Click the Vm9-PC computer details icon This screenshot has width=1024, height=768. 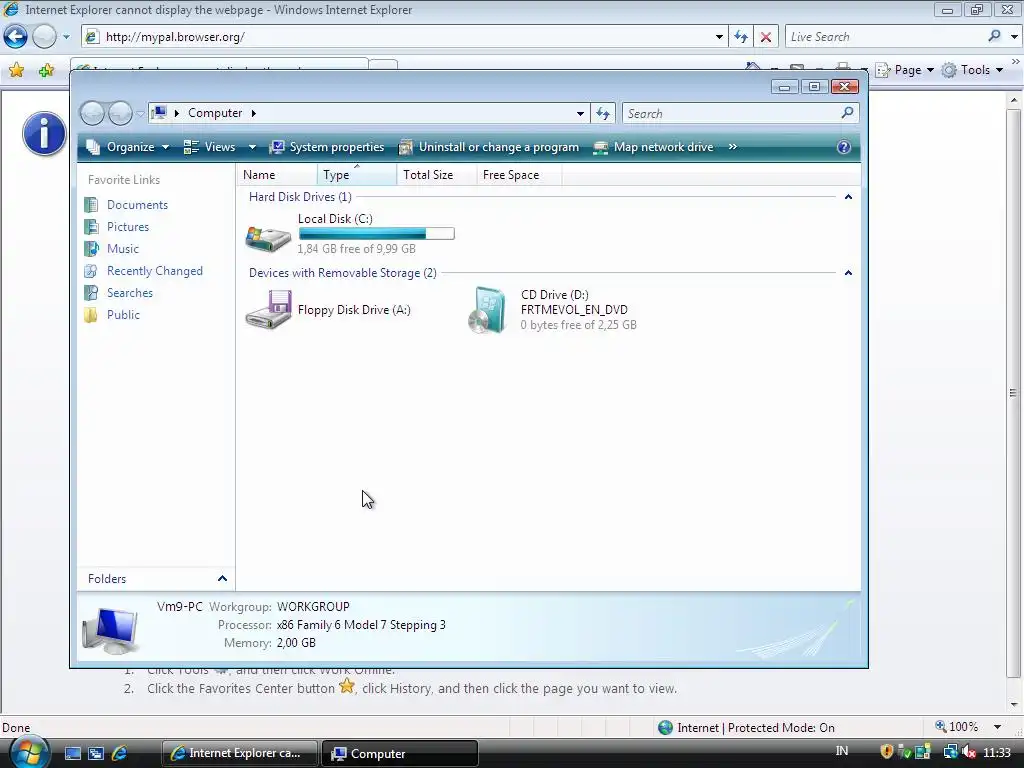pyautogui.click(x=110, y=630)
